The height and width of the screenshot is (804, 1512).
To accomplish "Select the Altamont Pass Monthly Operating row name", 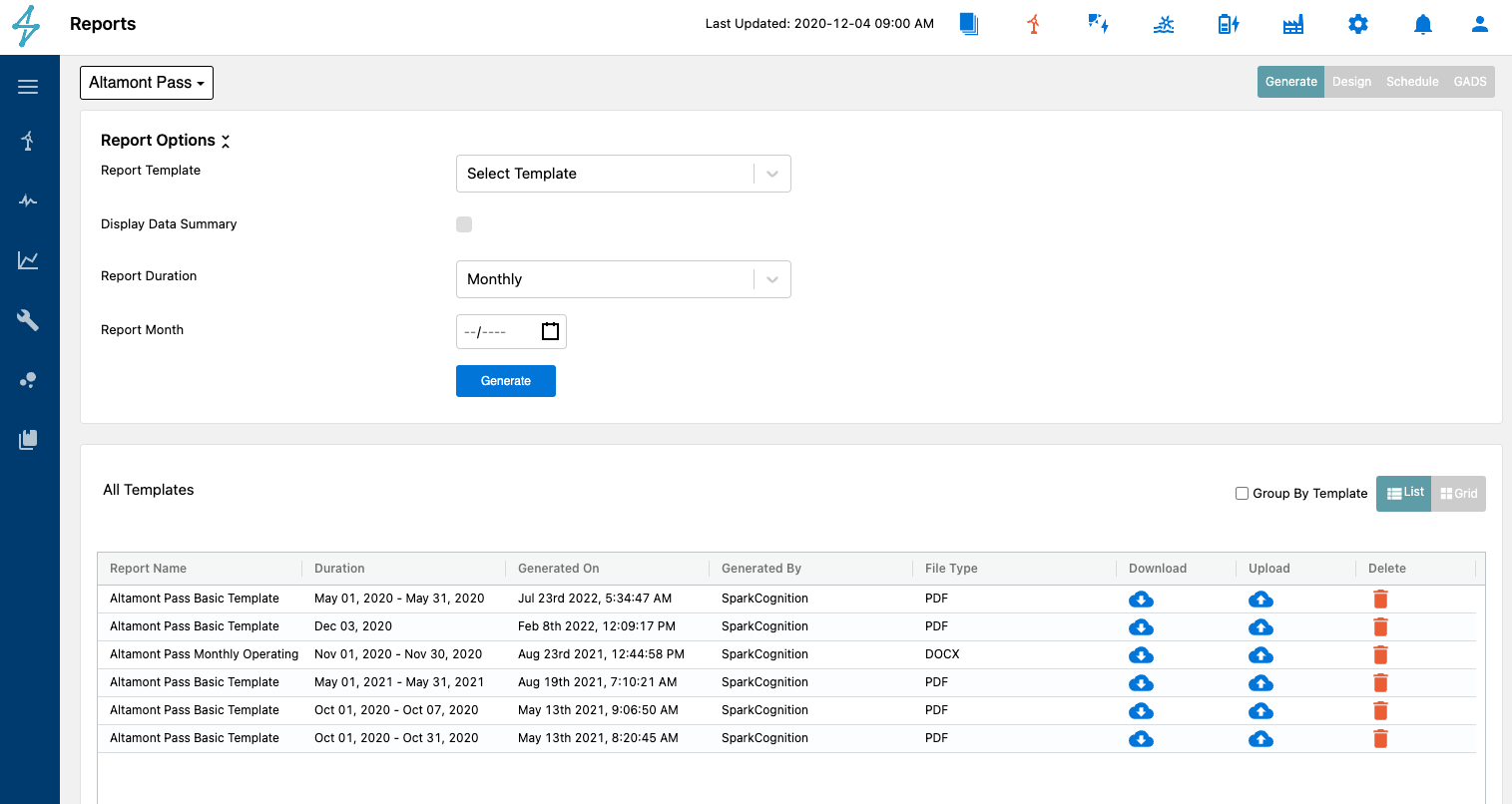I will (x=204, y=654).
